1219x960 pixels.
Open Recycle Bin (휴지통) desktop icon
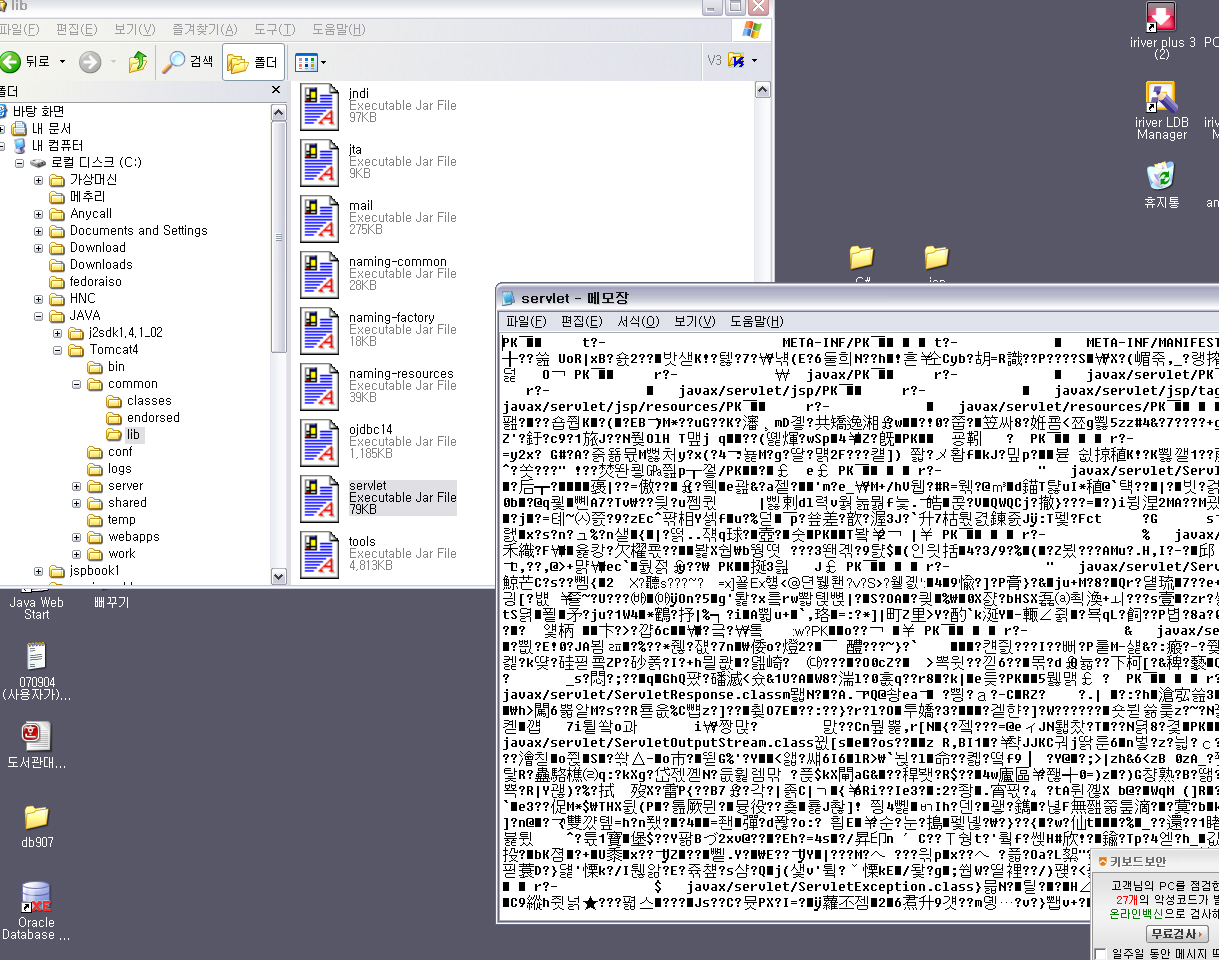(1161, 179)
